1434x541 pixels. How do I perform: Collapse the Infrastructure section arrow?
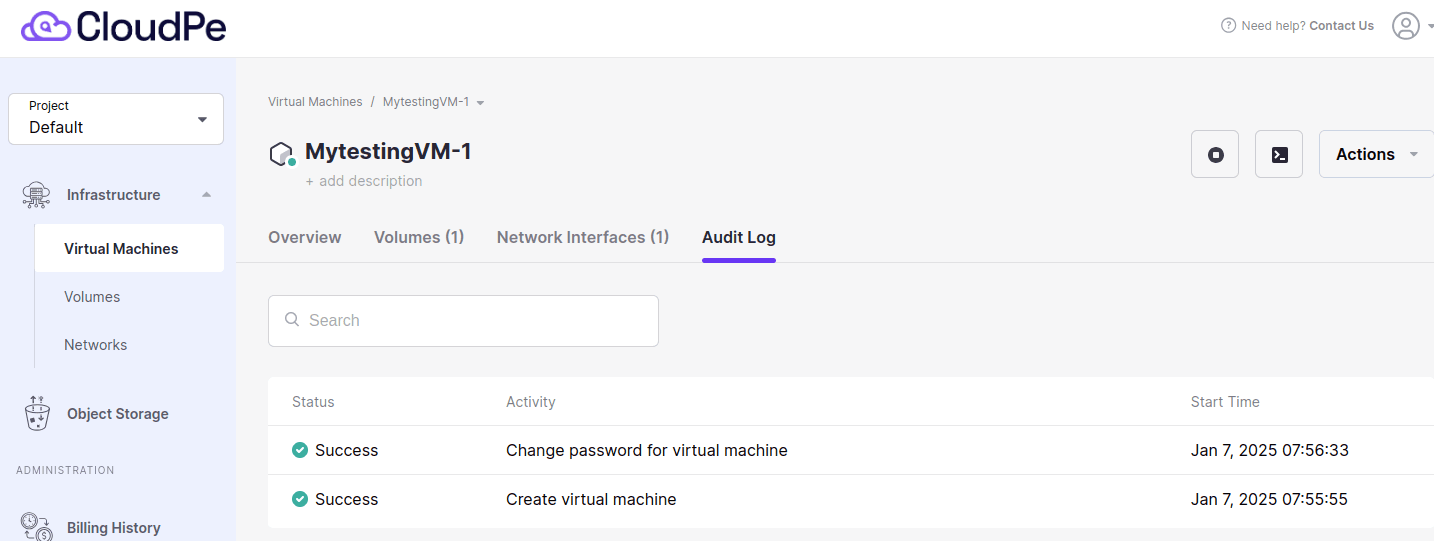coord(206,195)
